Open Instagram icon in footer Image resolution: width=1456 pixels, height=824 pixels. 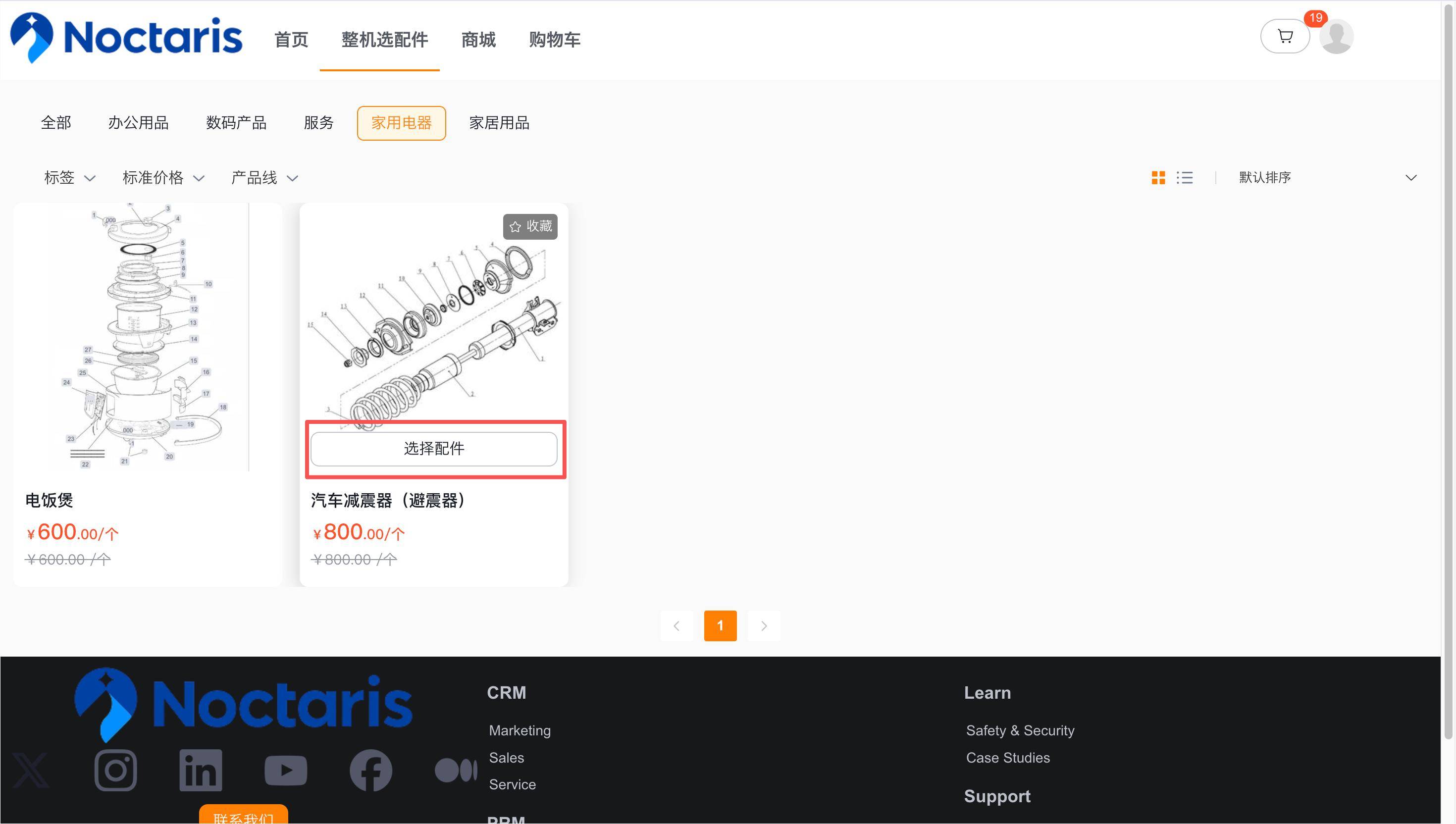[x=115, y=770]
